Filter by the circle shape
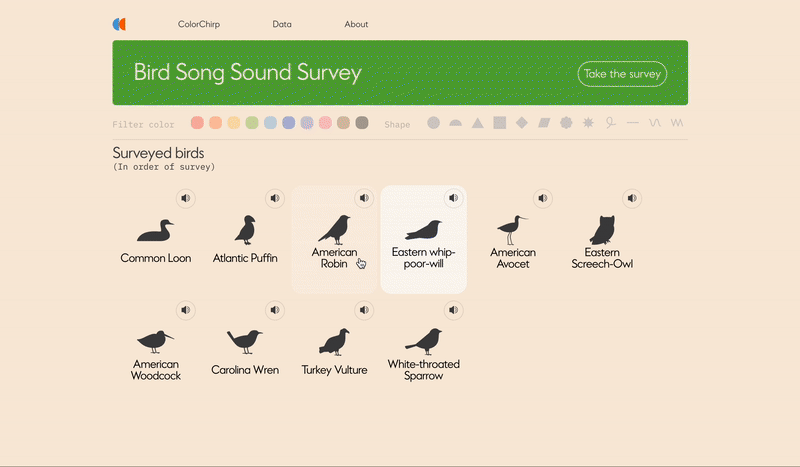 (433, 123)
